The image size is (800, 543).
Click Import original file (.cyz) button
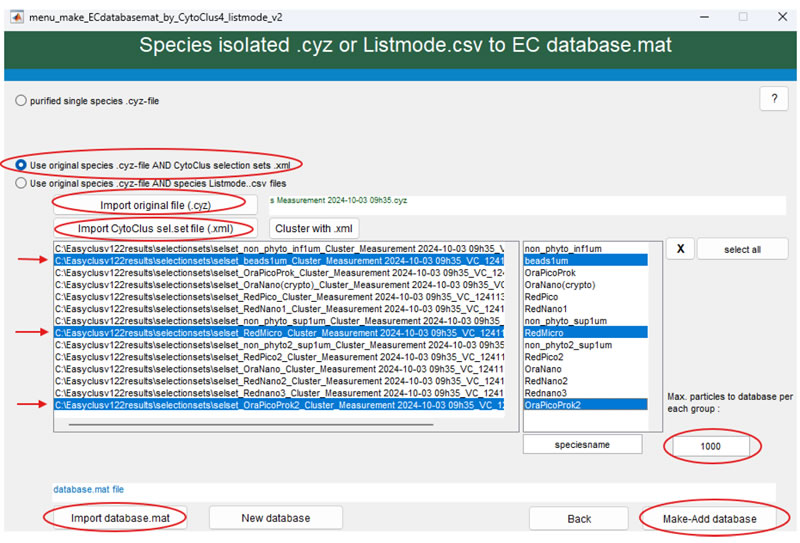pyautogui.click(x=155, y=205)
